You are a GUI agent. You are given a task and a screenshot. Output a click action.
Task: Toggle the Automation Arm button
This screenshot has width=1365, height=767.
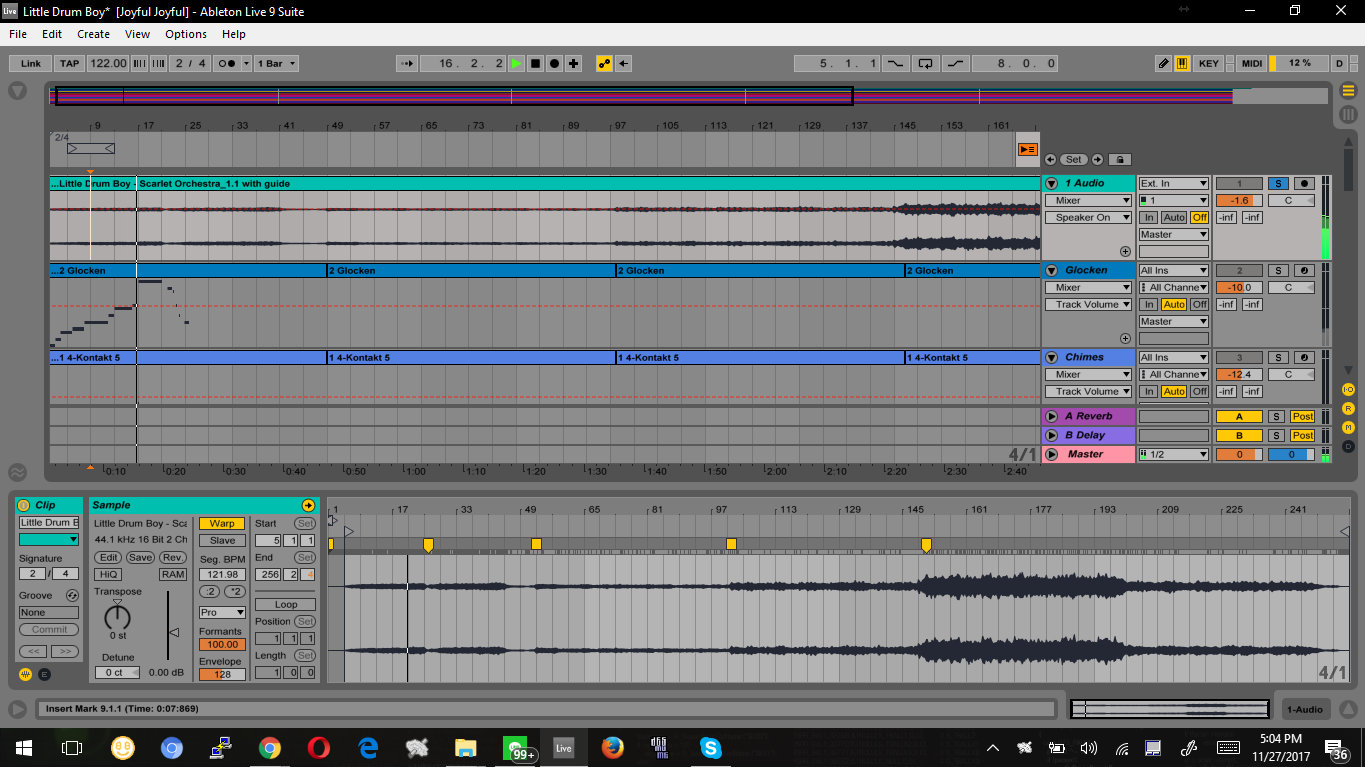point(604,63)
